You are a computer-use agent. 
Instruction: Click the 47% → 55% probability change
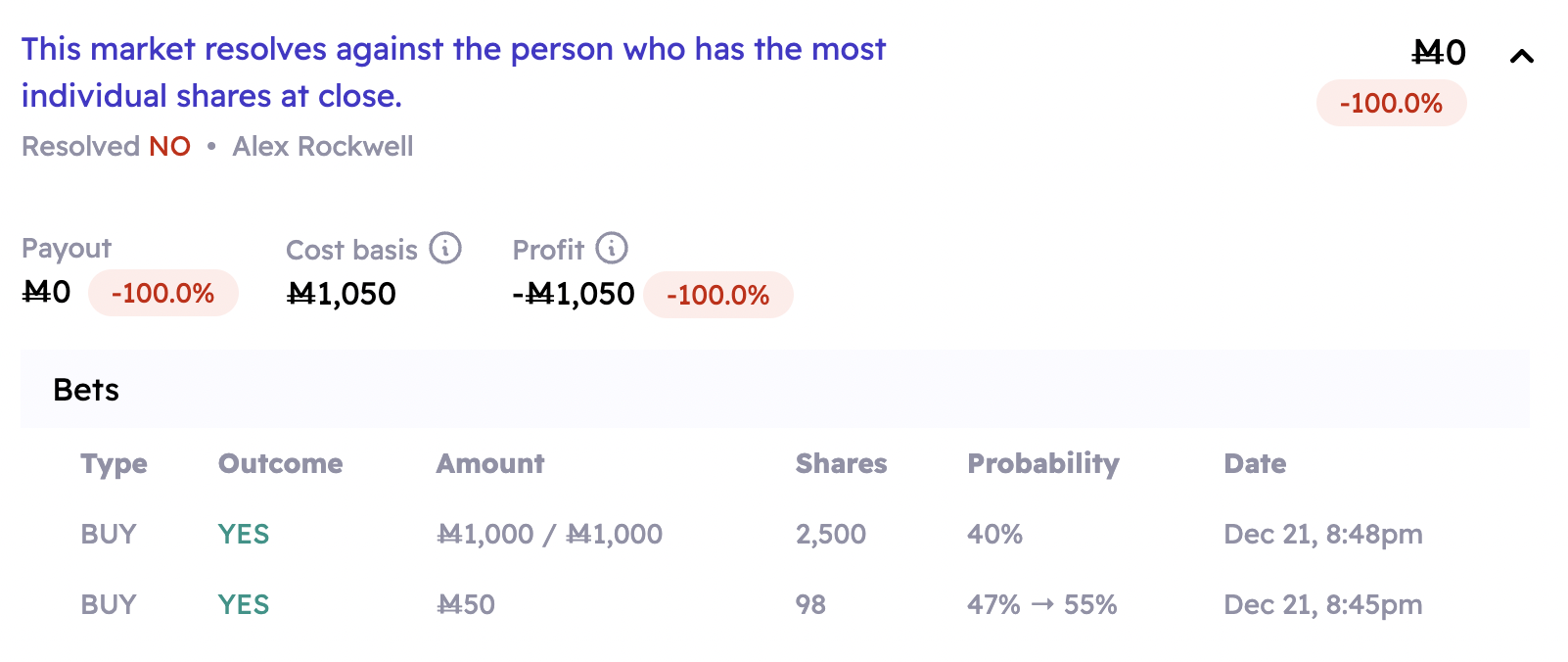click(1041, 605)
